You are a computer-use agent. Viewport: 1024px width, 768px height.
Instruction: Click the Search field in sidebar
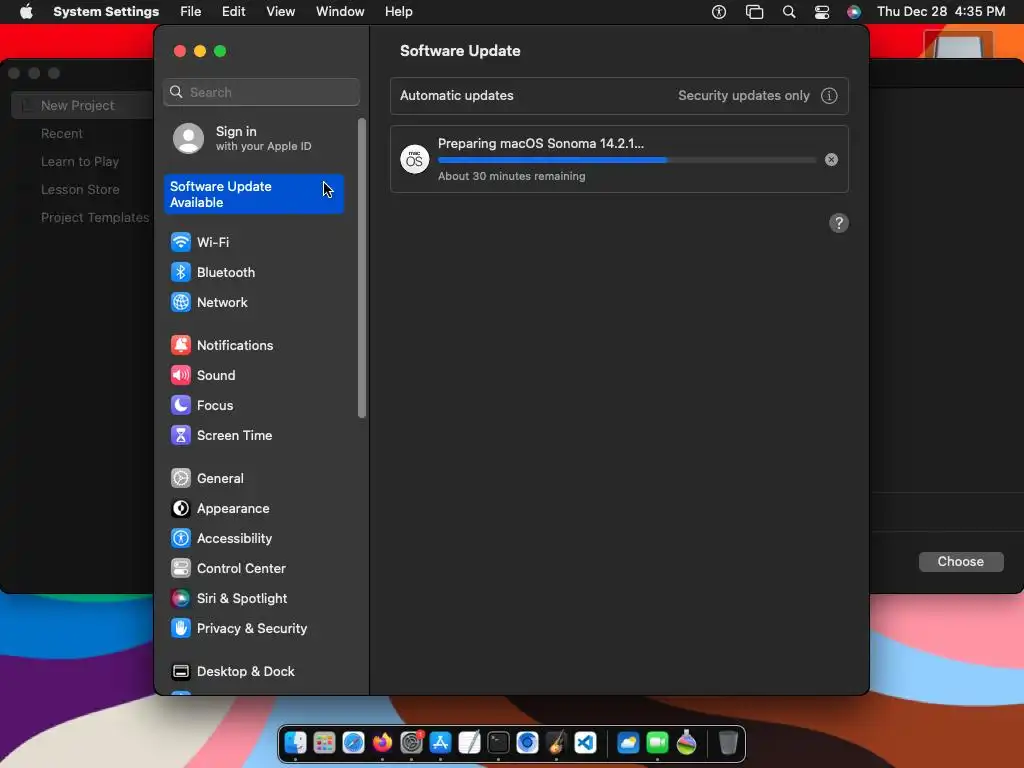[x=261, y=92]
